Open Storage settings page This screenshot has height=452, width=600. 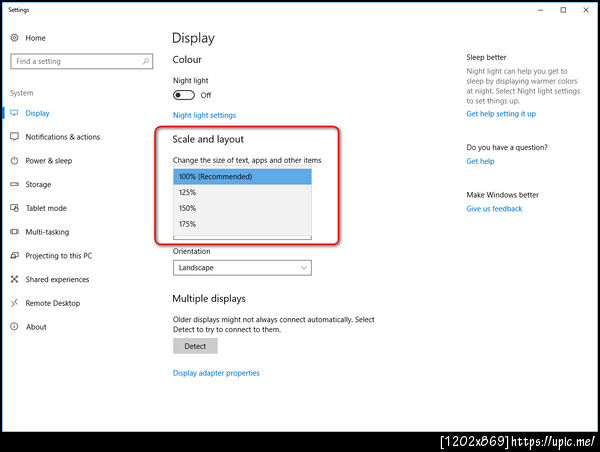tap(38, 184)
